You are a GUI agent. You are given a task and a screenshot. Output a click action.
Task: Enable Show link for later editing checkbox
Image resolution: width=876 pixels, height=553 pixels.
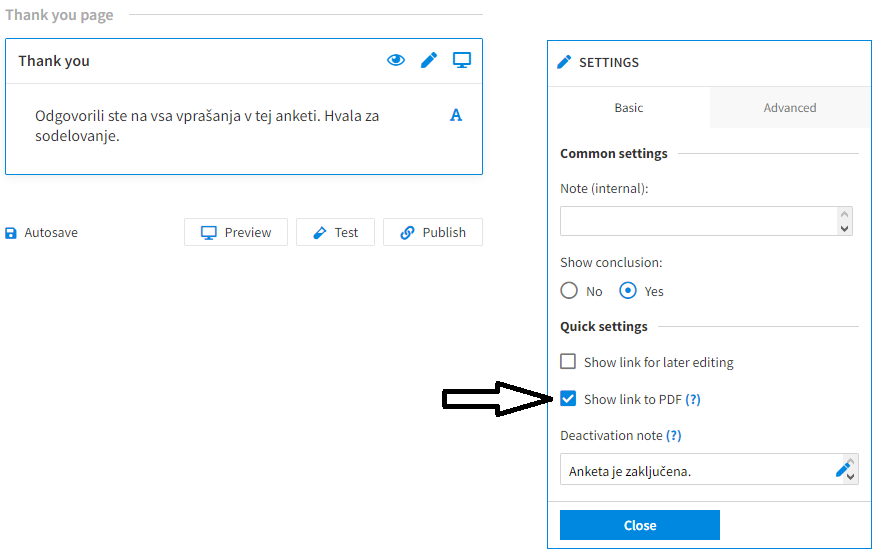coord(568,361)
